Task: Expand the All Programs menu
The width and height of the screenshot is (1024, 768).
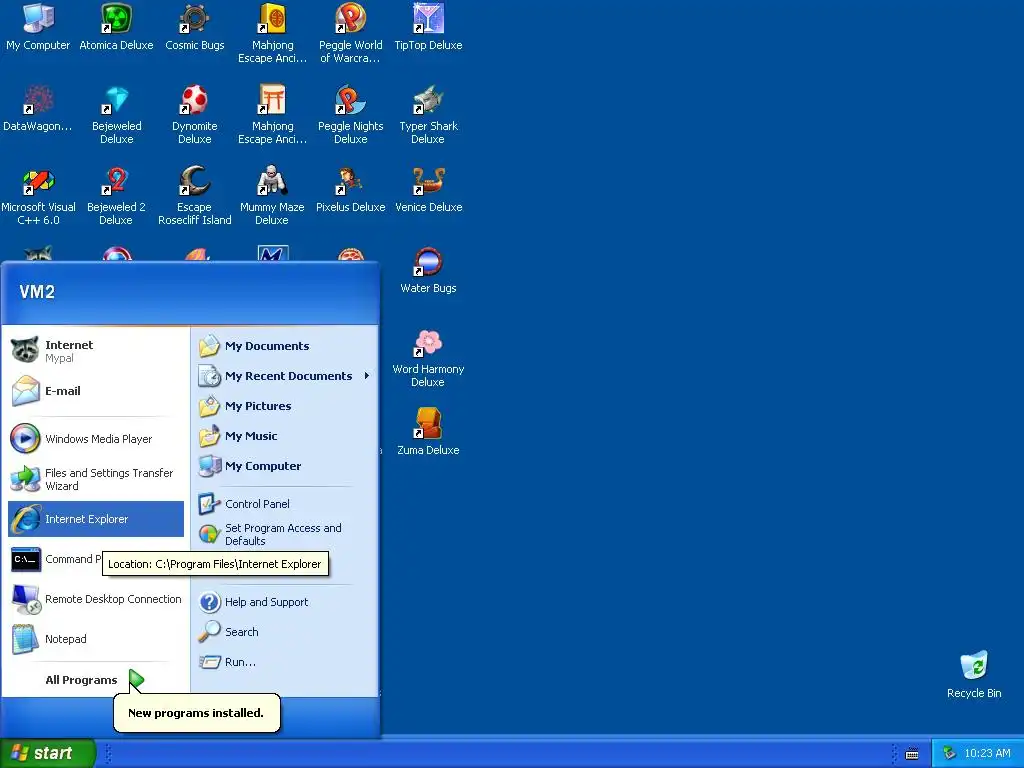Action: [x=96, y=680]
